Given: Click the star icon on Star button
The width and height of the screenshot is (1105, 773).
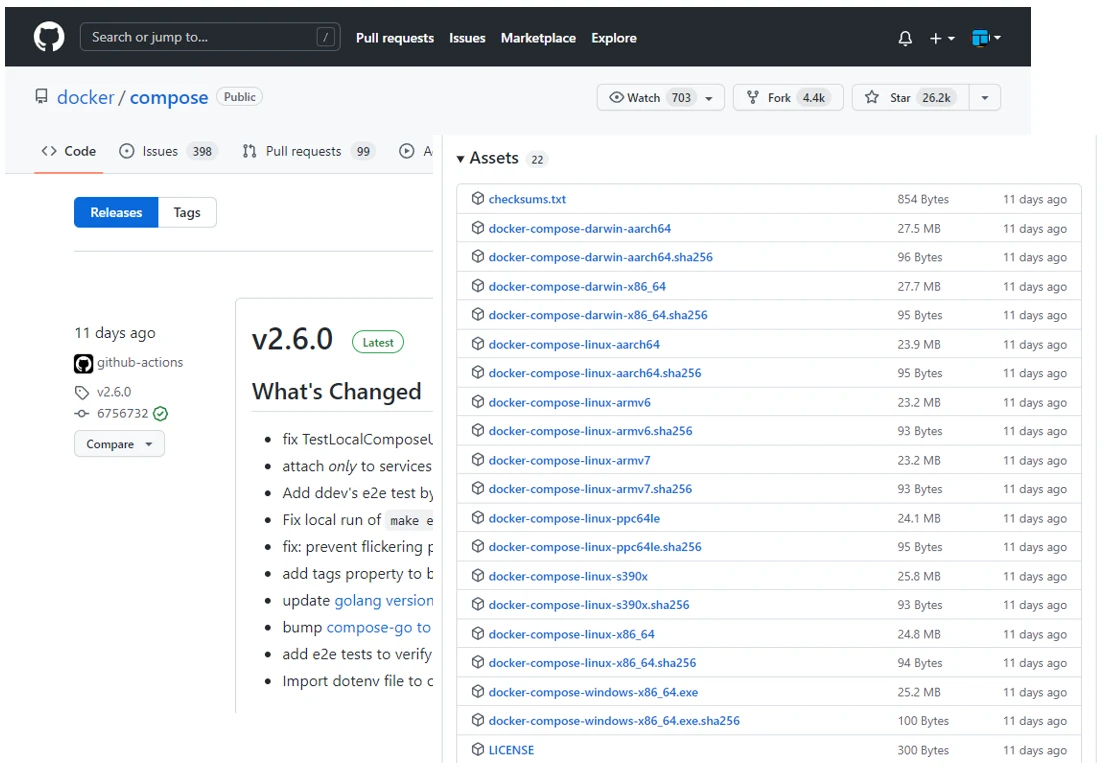Looking at the screenshot, I should (x=872, y=98).
